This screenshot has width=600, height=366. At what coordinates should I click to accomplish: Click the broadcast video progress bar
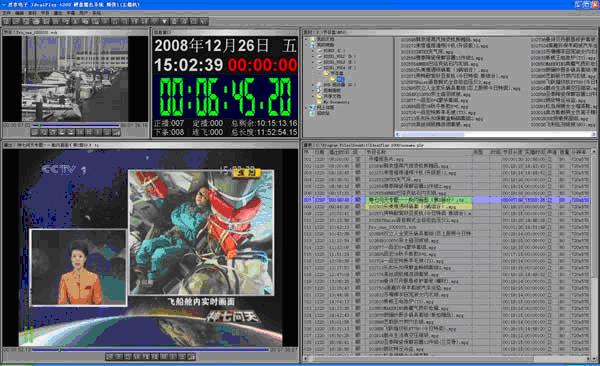click(150, 349)
